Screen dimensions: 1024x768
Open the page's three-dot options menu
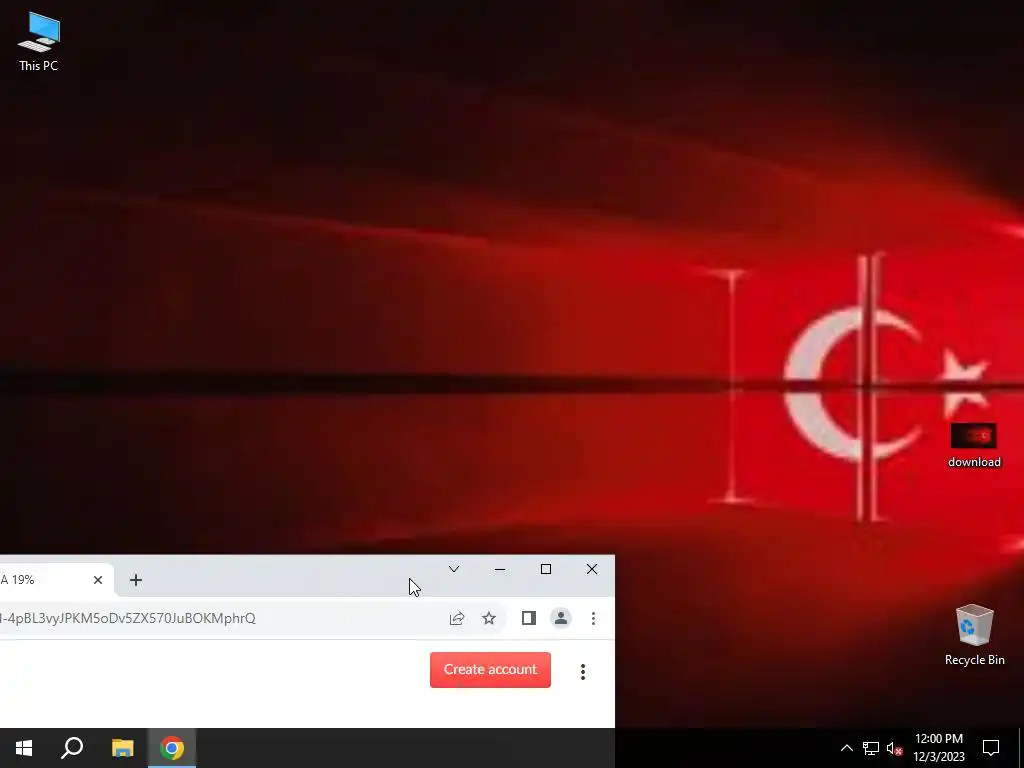tap(583, 672)
